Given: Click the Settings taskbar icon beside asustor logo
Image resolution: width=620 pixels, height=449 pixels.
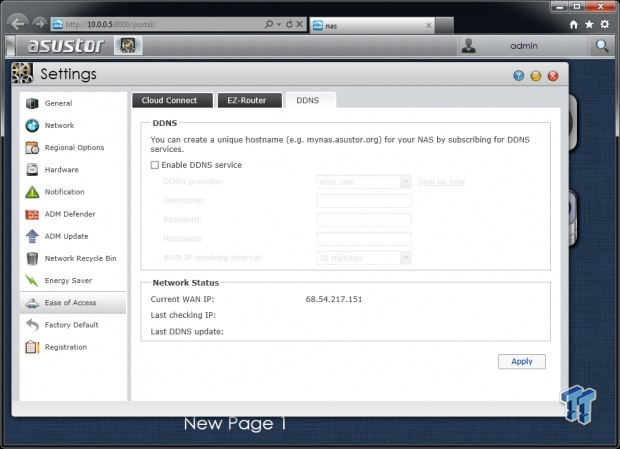Looking at the screenshot, I should [x=128, y=45].
